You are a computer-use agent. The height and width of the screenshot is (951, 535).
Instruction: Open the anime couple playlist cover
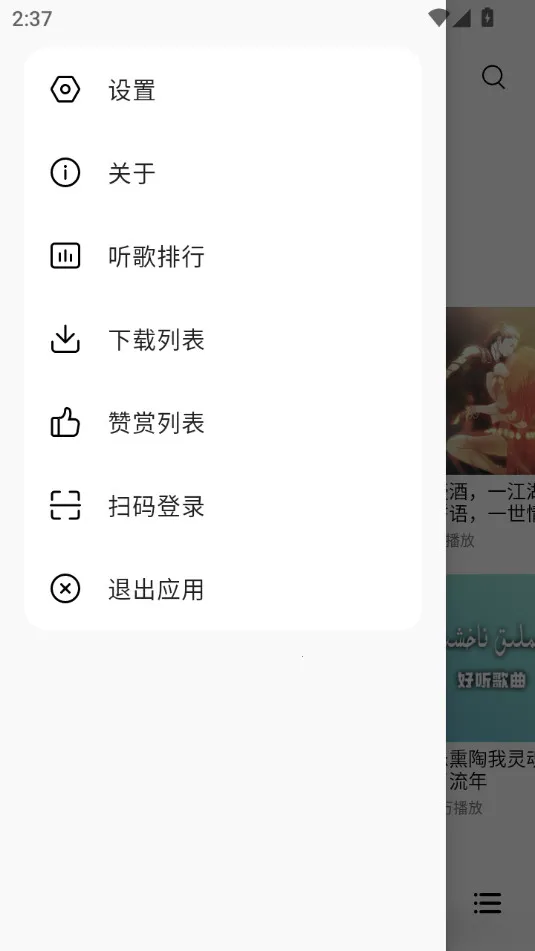point(491,391)
